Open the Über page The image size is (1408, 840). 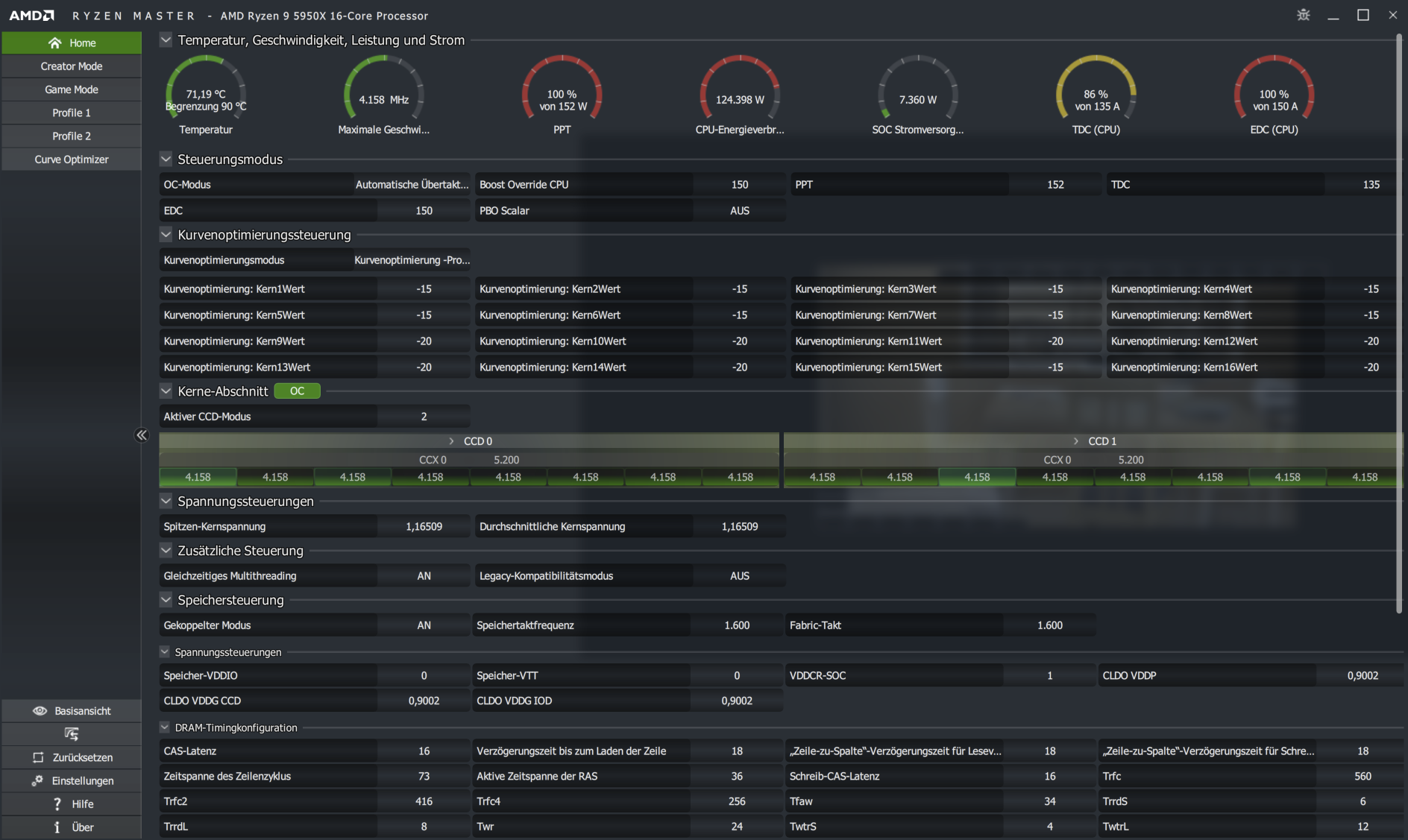coord(72,827)
